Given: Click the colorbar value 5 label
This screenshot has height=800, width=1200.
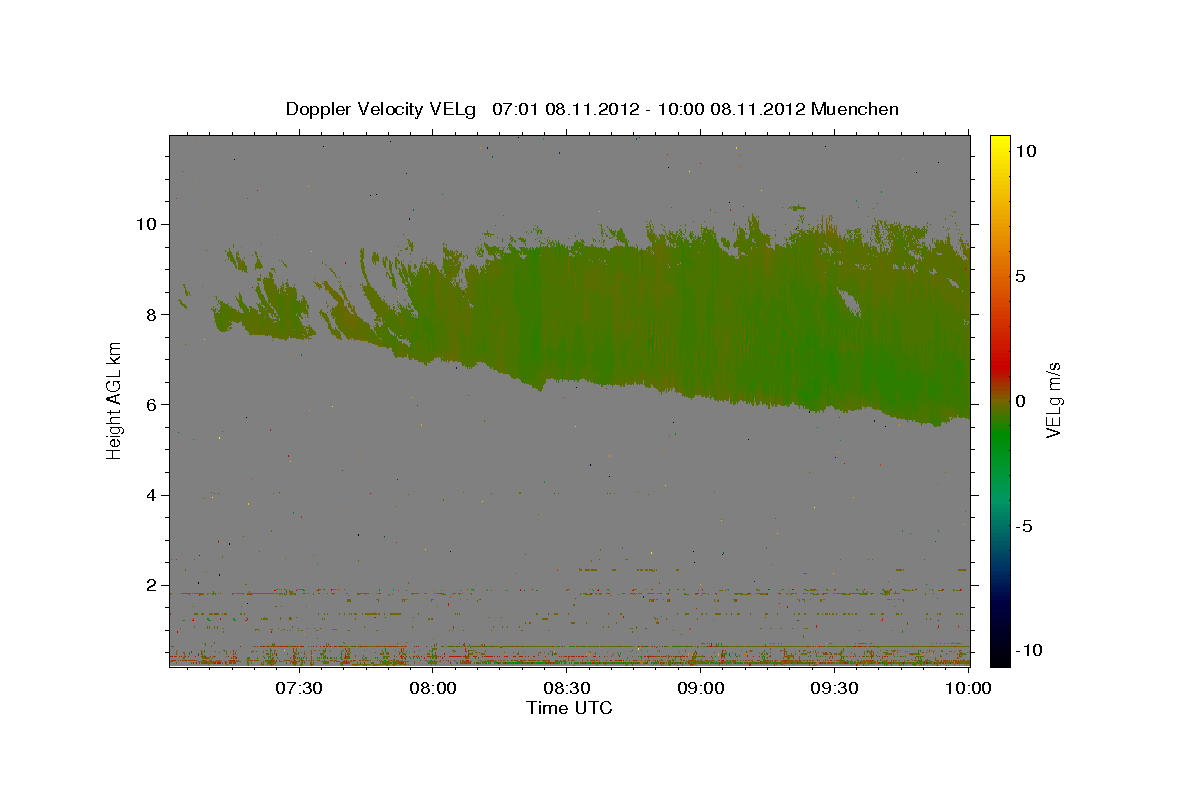Looking at the screenshot, I should [x=1020, y=275].
